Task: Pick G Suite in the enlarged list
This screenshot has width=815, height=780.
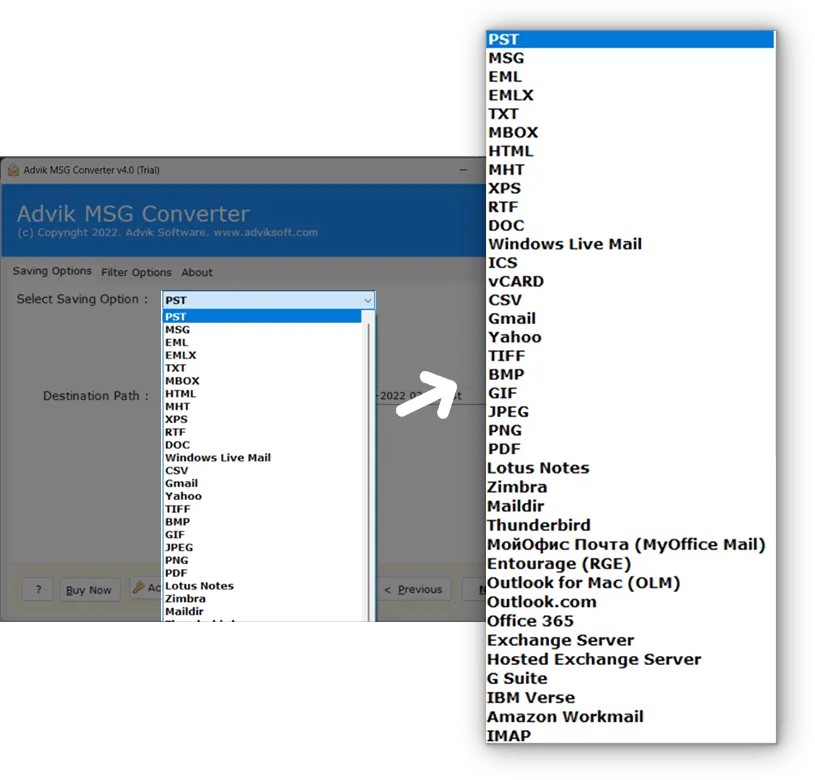Action: pos(517,679)
